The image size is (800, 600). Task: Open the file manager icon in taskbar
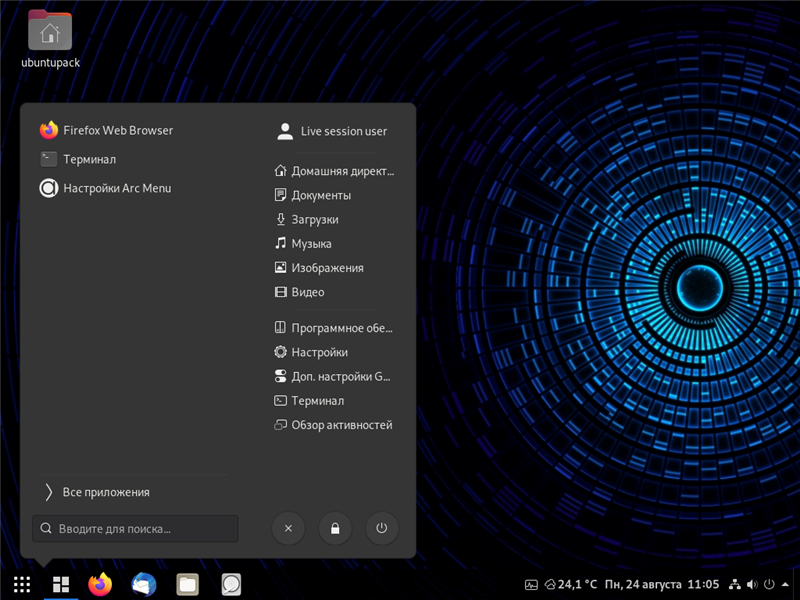(187, 584)
